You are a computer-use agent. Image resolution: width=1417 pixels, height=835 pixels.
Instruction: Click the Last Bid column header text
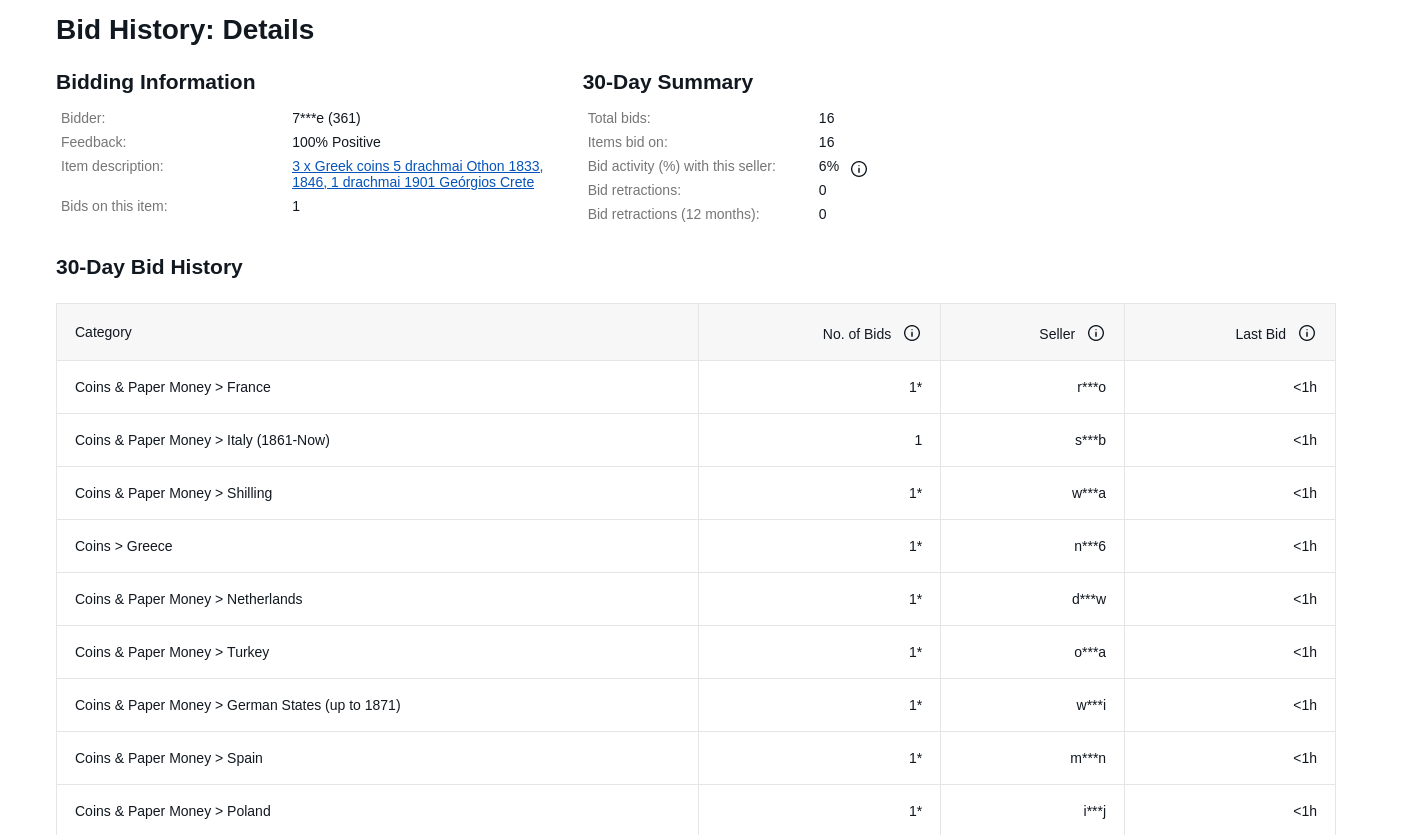coord(1260,334)
